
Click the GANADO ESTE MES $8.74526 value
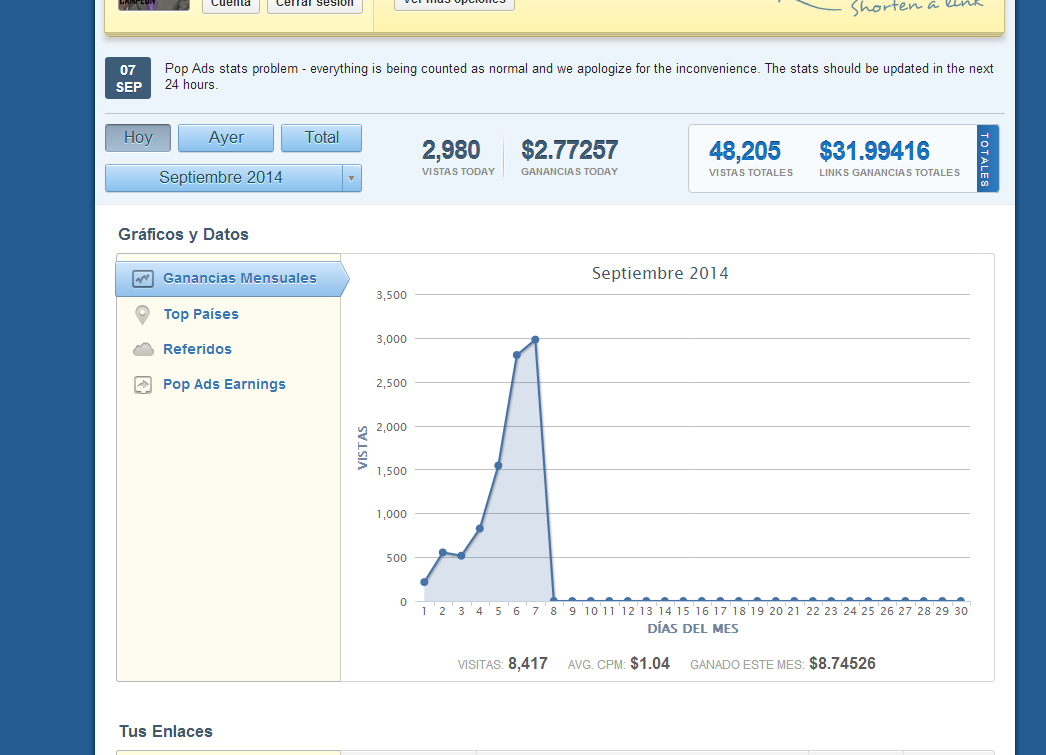782,664
